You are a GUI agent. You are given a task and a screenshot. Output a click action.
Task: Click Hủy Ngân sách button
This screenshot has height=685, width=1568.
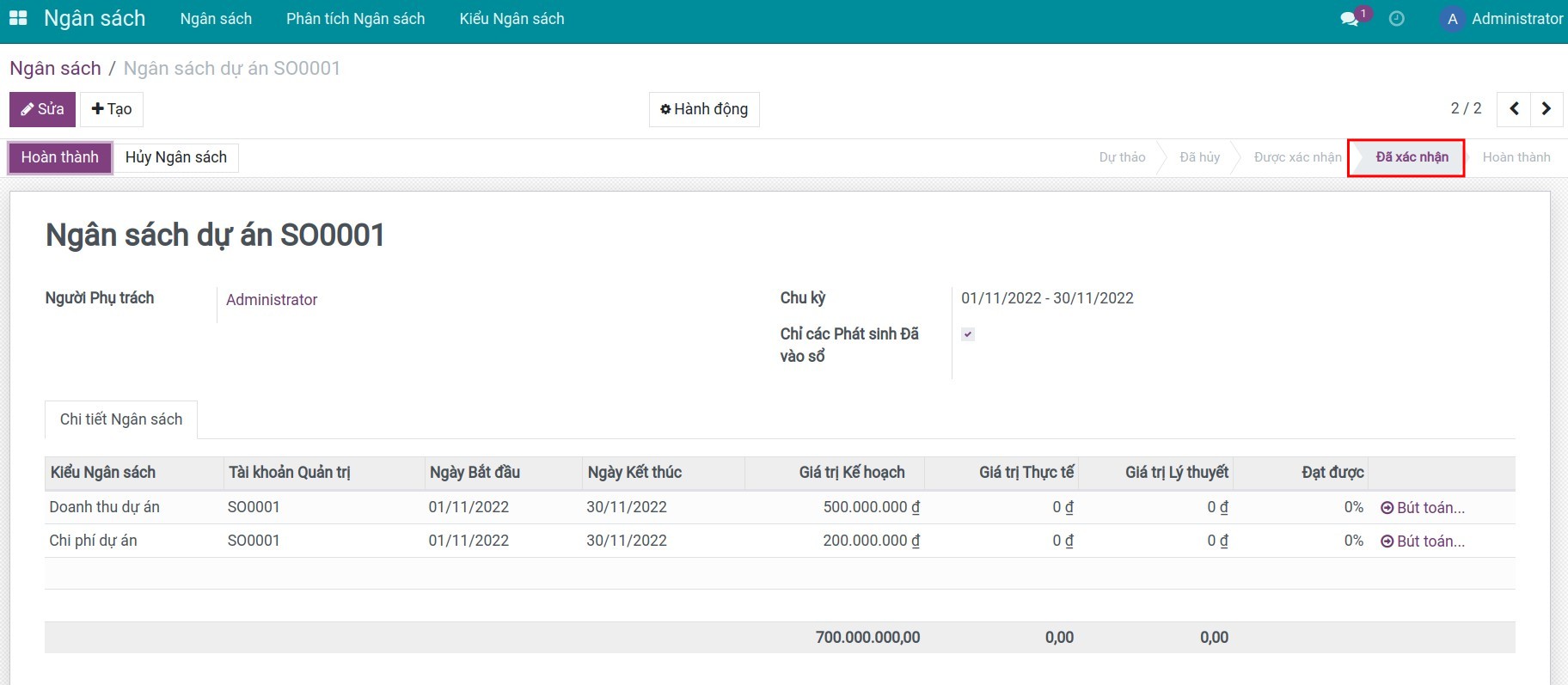176,157
